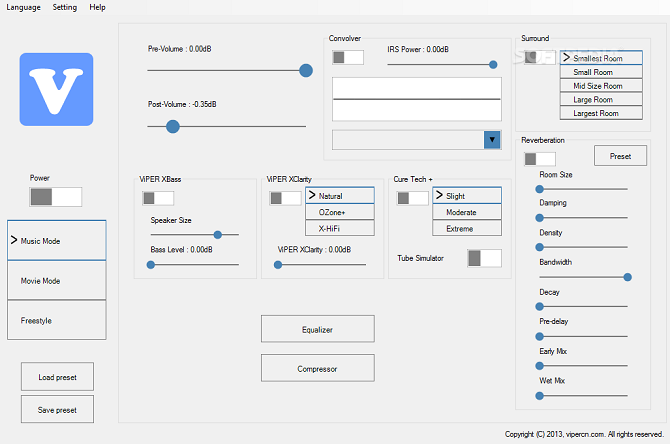Open the Equalizer window

[317, 328]
